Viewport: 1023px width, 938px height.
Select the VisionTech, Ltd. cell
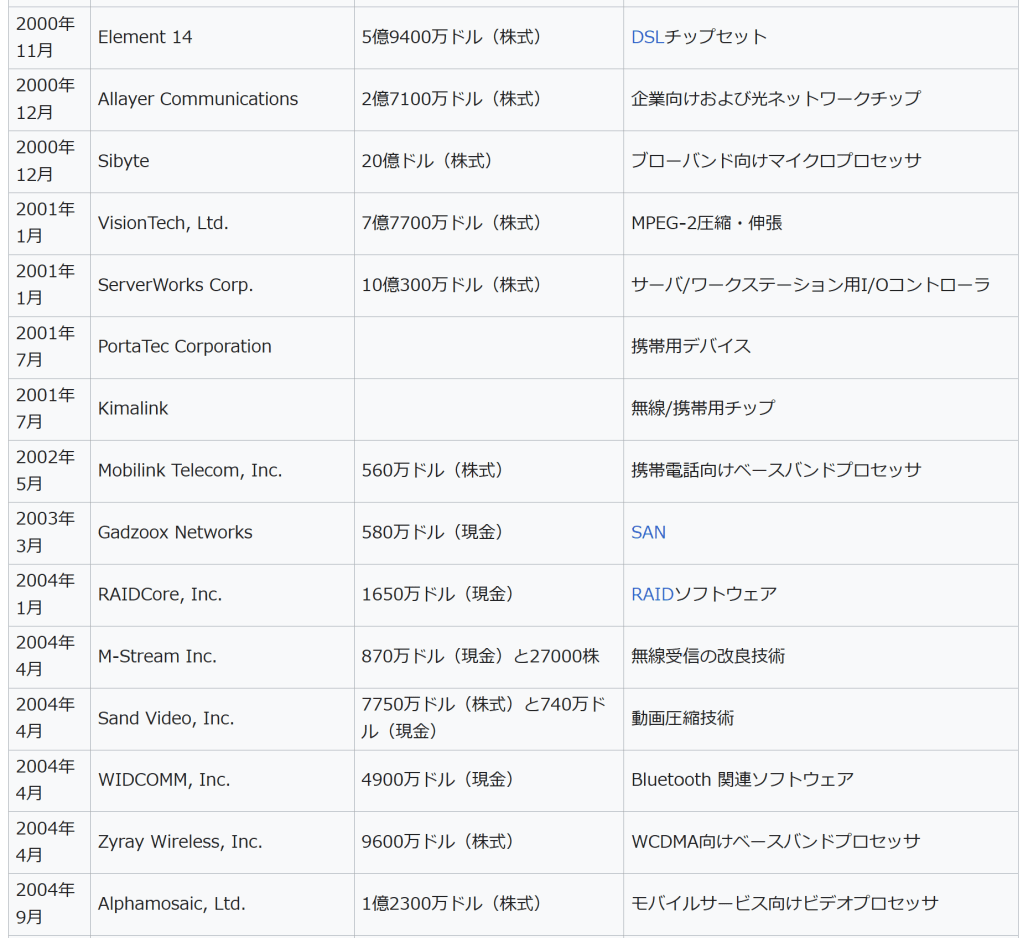[x=163, y=223]
